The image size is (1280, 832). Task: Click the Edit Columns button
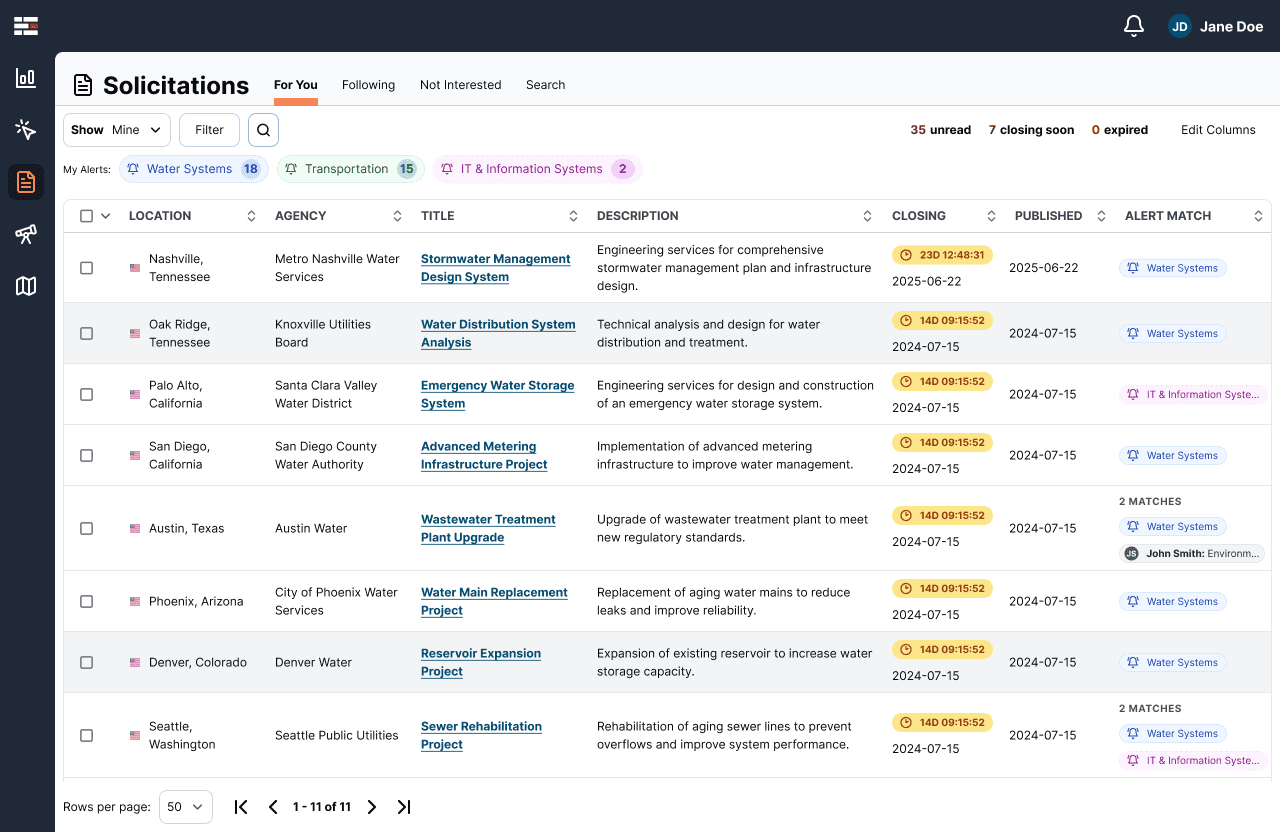pyautogui.click(x=1217, y=130)
